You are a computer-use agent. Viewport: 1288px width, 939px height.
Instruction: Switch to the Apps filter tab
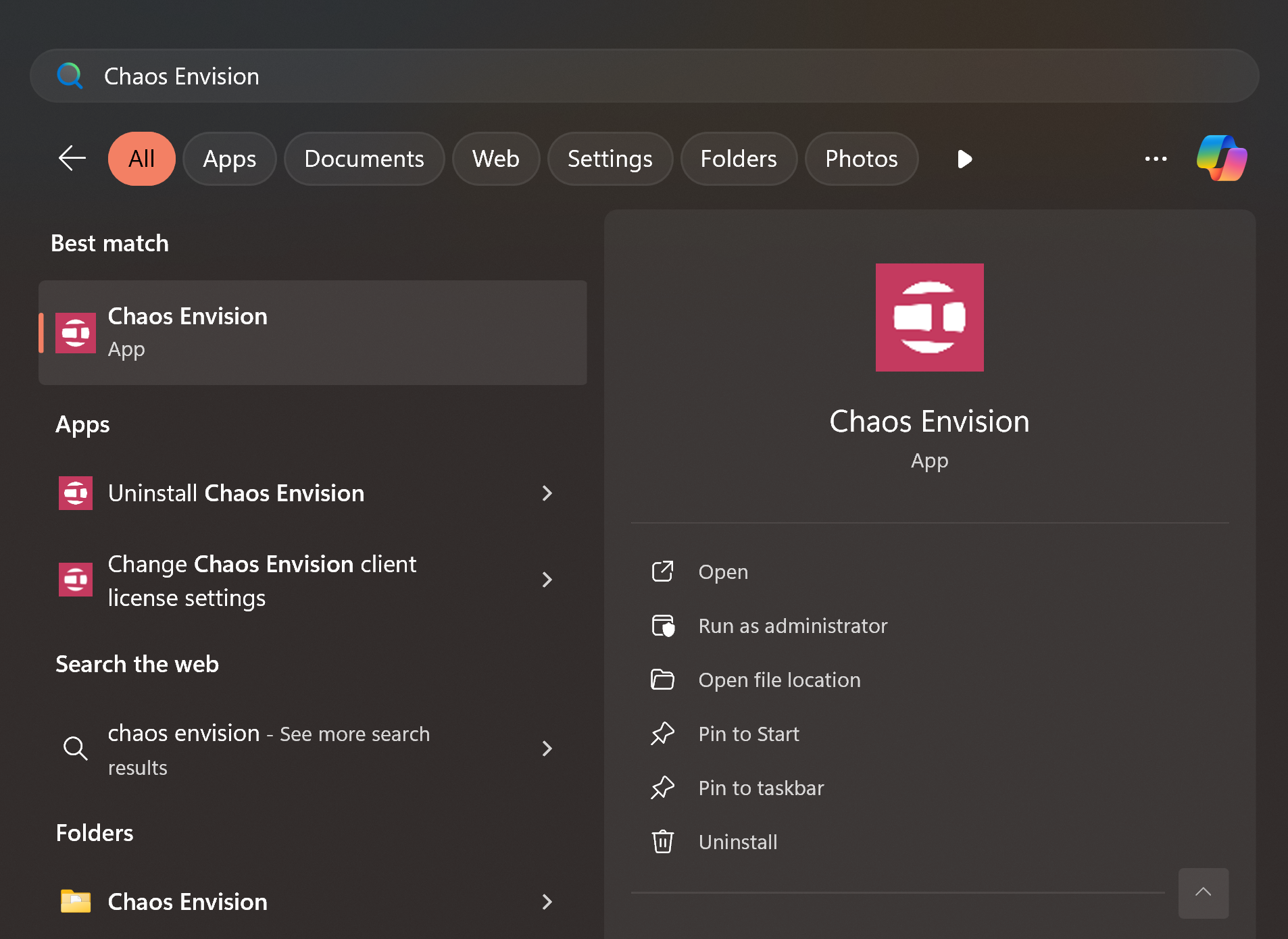click(229, 159)
